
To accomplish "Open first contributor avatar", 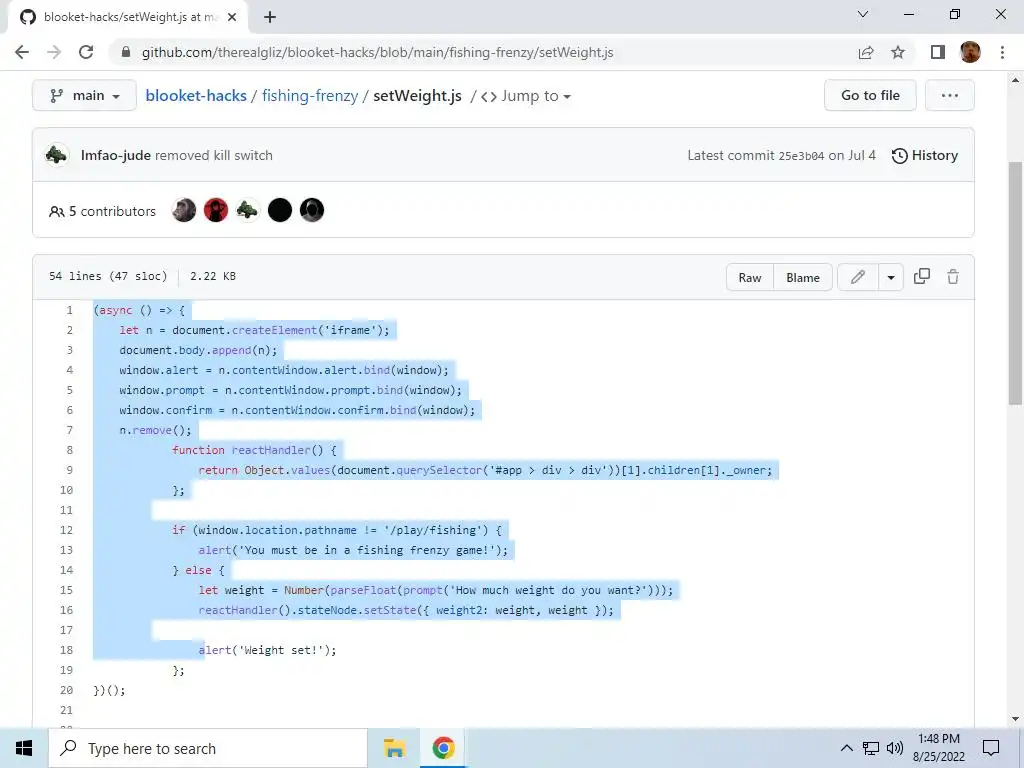I will (x=184, y=210).
